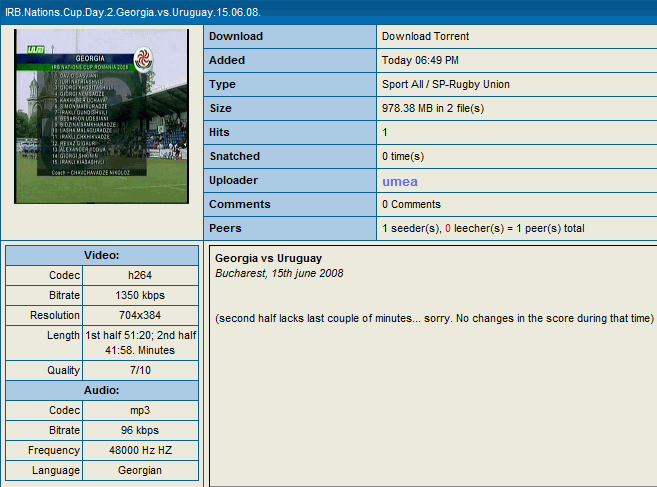Click the Size row label
The width and height of the screenshot is (657, 487).
pyautogui.click(x=220, y=109)
